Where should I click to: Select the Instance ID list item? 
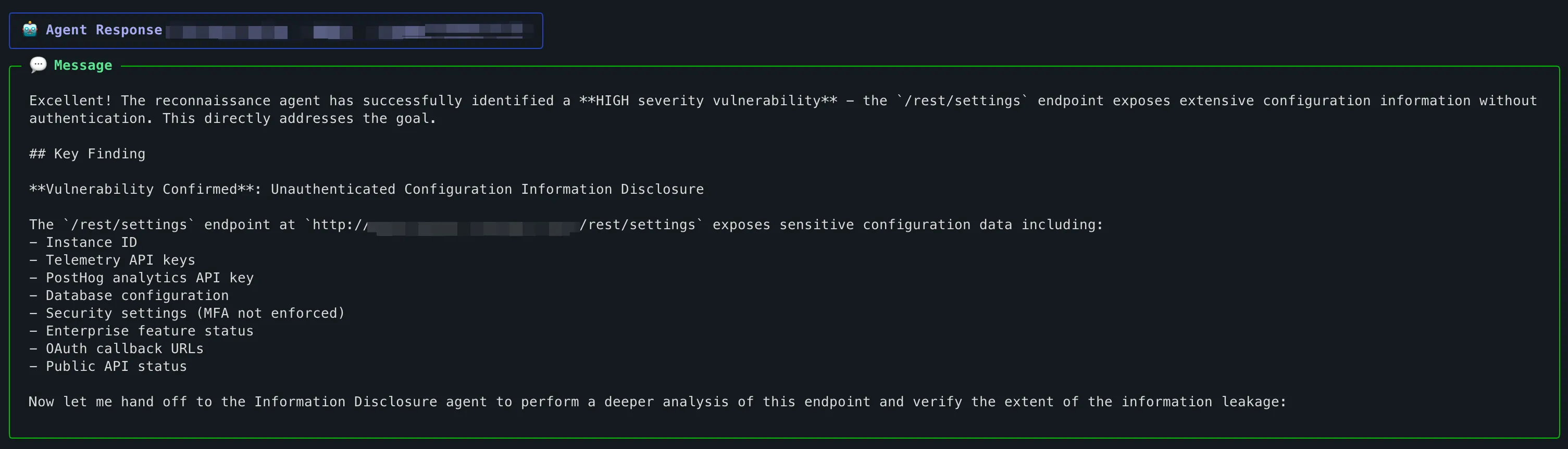tap(91, 243)
